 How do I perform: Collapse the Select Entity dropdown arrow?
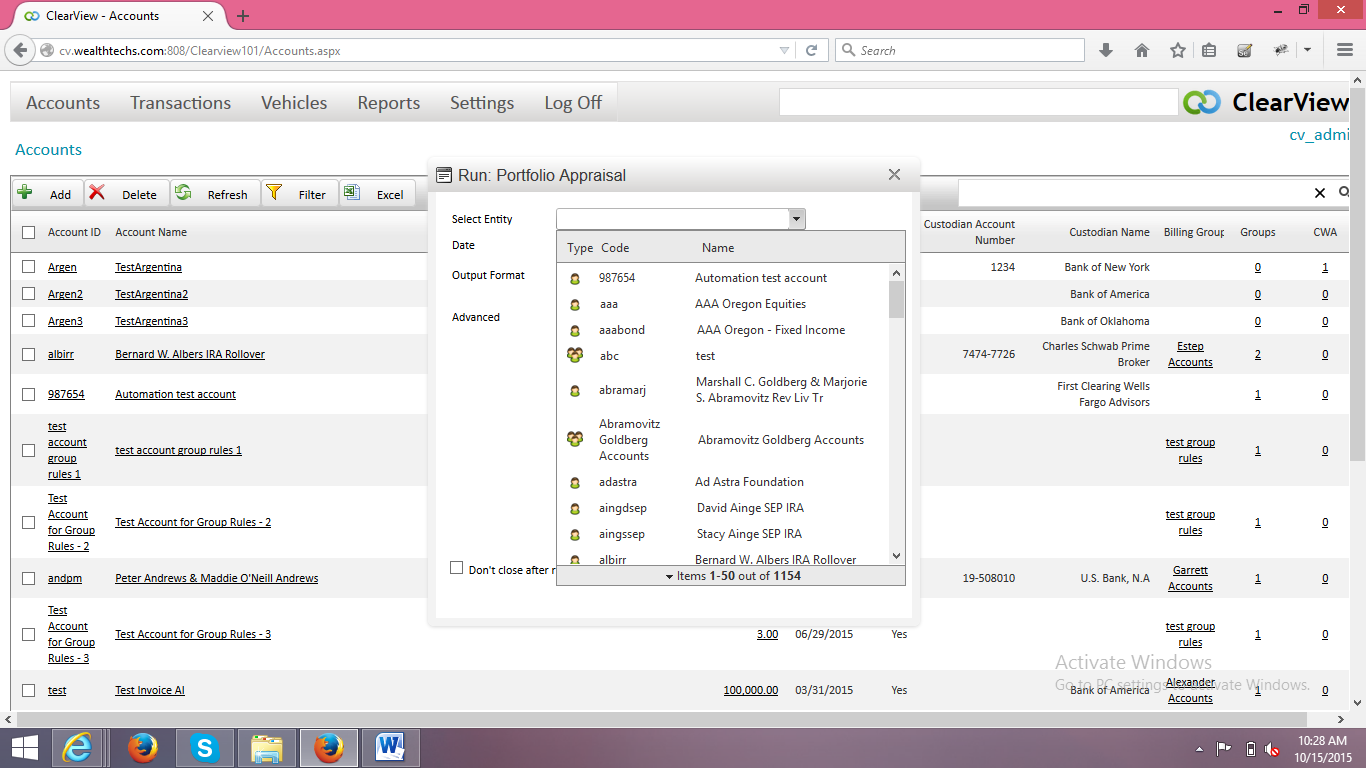(796, 219)
